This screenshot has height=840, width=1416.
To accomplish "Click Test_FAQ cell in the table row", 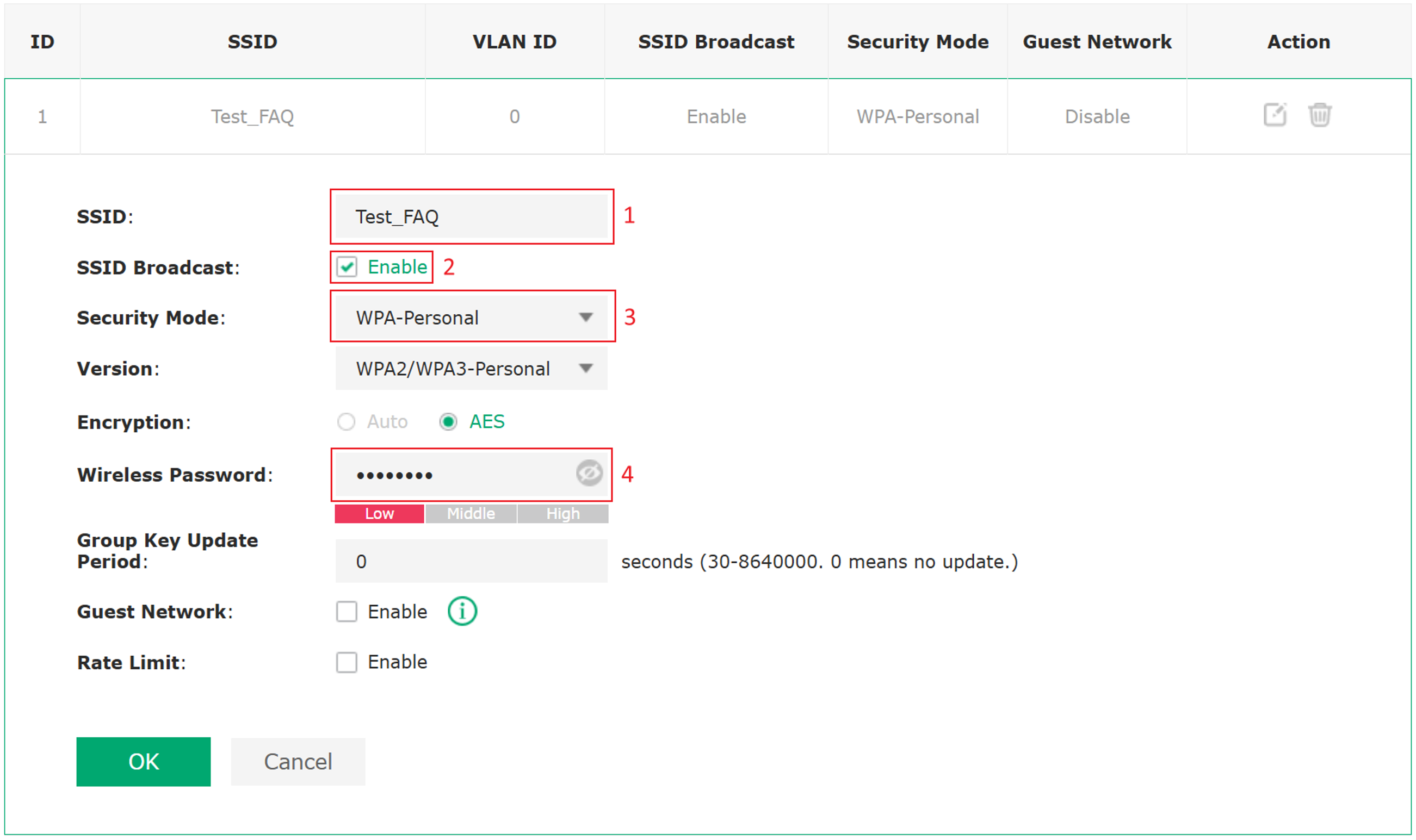I will click(x=252, y=116).
